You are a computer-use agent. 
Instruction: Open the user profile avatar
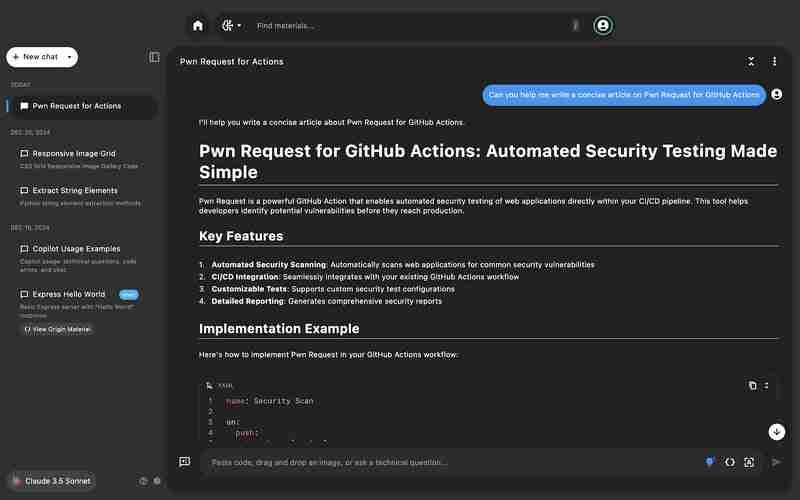tap(602, 25)
